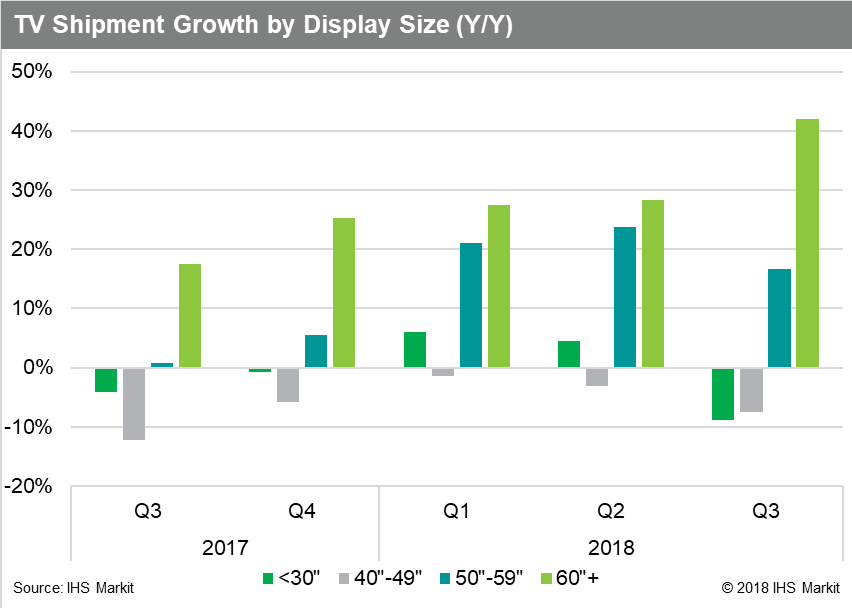
Task: Click the 2018 year label on axis
Action: click(x=611, y=548)
